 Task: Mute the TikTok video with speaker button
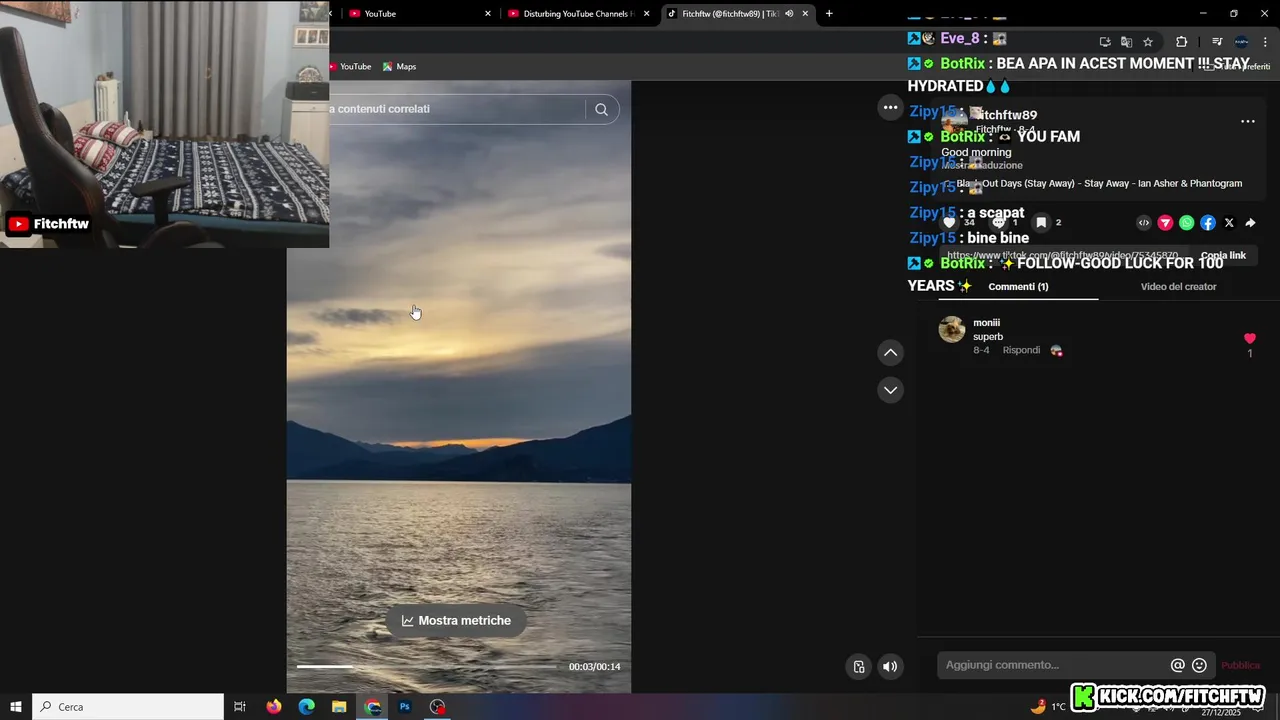click(x=890, y=667)
